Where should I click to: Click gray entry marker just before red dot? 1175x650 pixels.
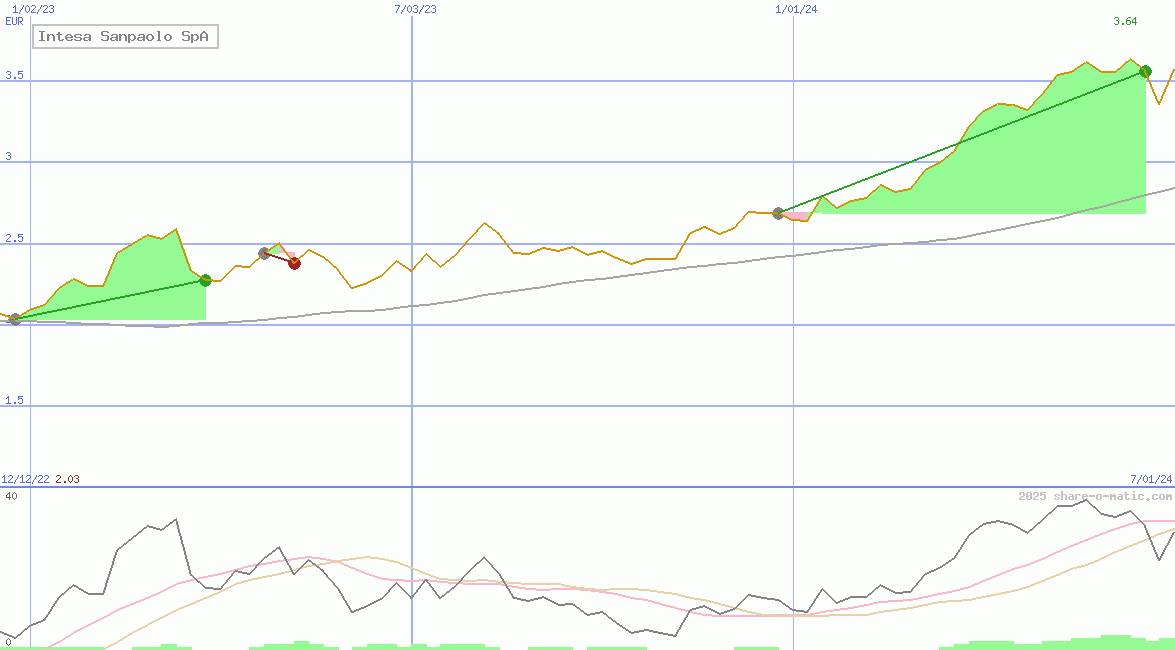pyautogui.click(x=264, y=253)
